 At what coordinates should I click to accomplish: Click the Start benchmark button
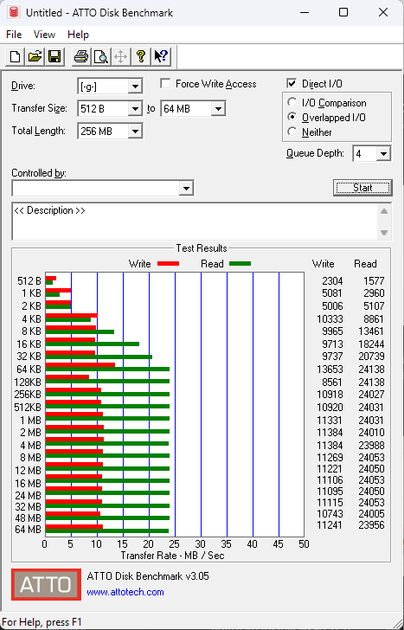pos(363,188)
